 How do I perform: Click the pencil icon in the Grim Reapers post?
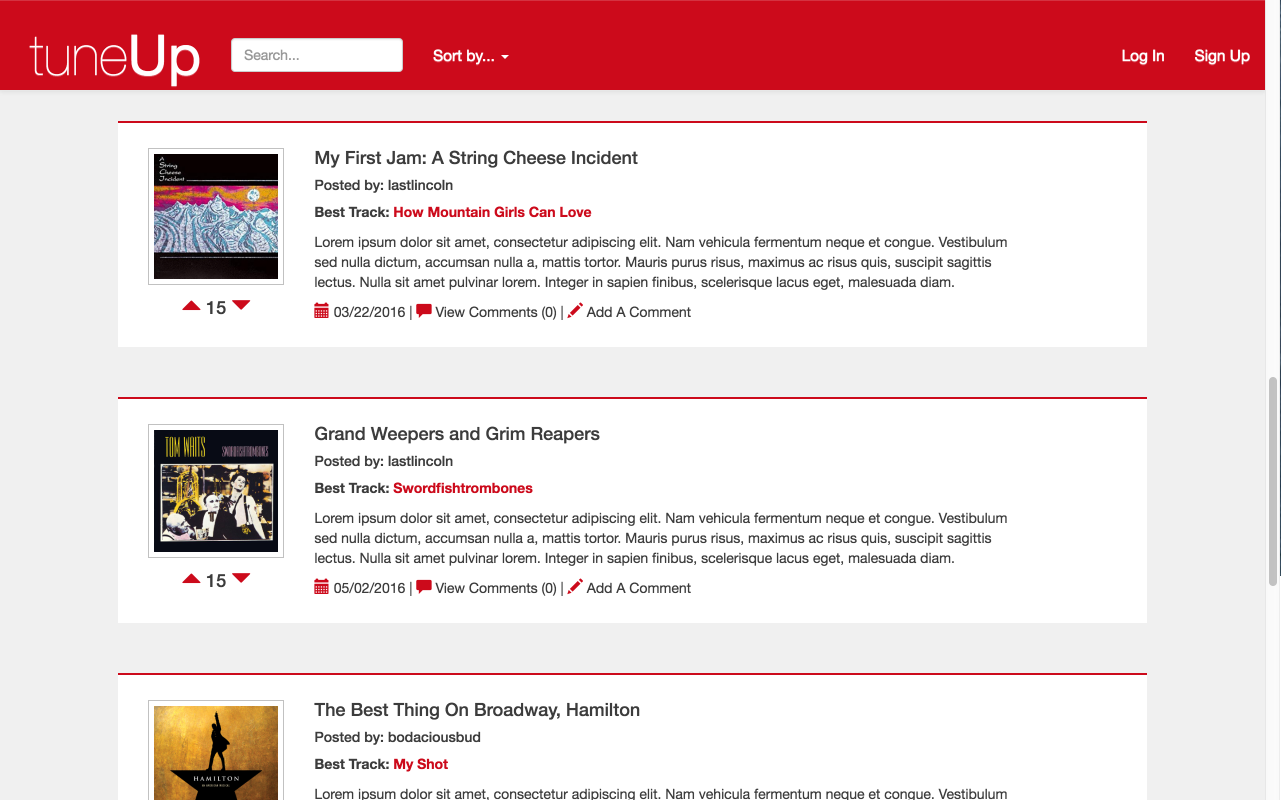(575, 587)
